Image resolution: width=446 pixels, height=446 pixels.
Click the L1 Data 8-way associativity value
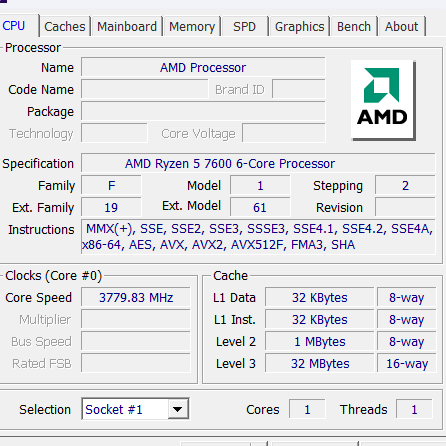407,297
